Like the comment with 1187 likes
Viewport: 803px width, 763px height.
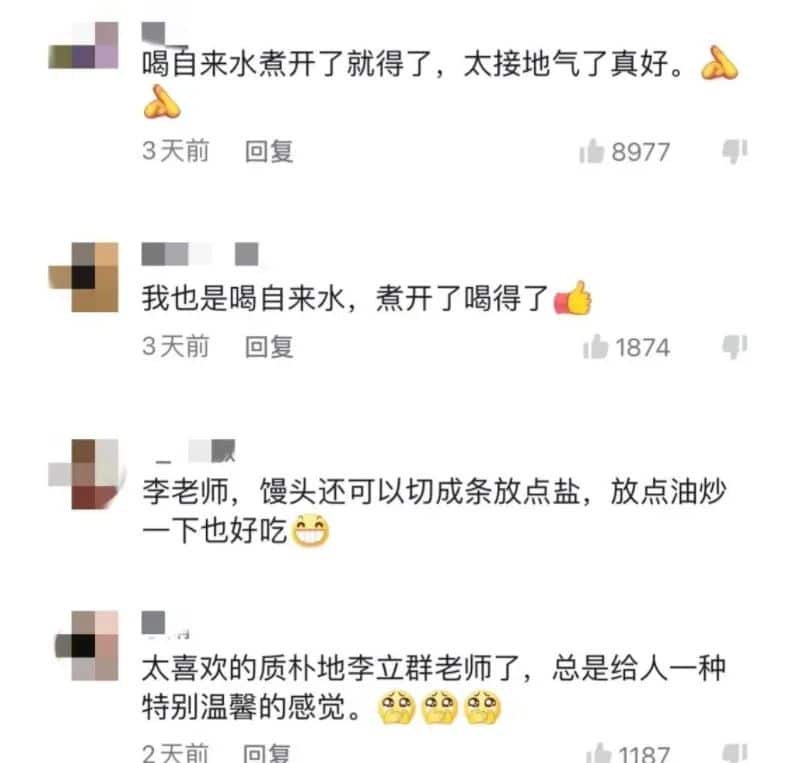coord(599,754)
